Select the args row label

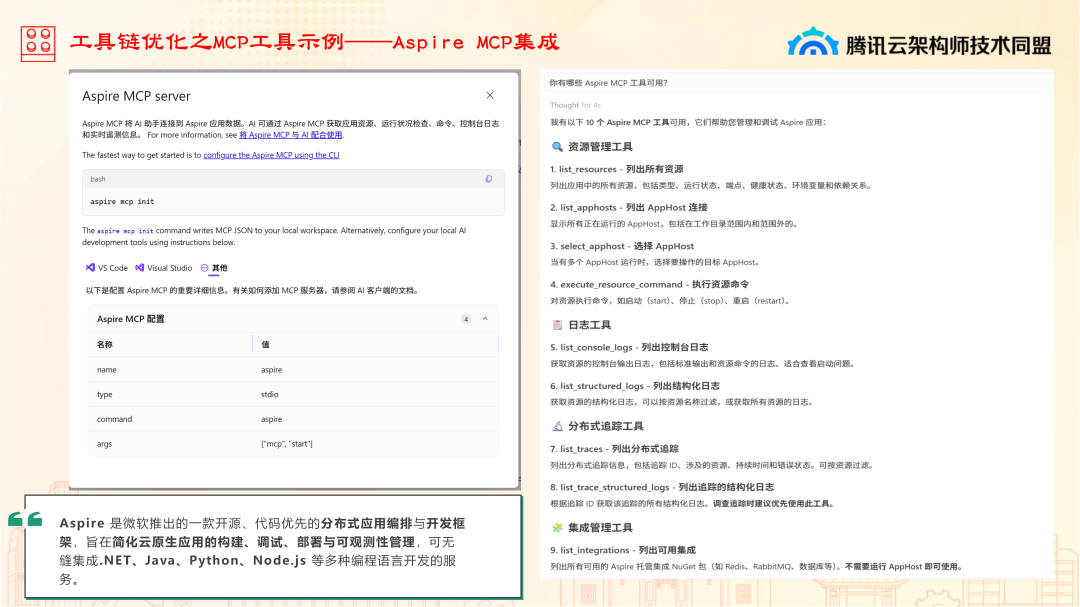click(104, 444)
